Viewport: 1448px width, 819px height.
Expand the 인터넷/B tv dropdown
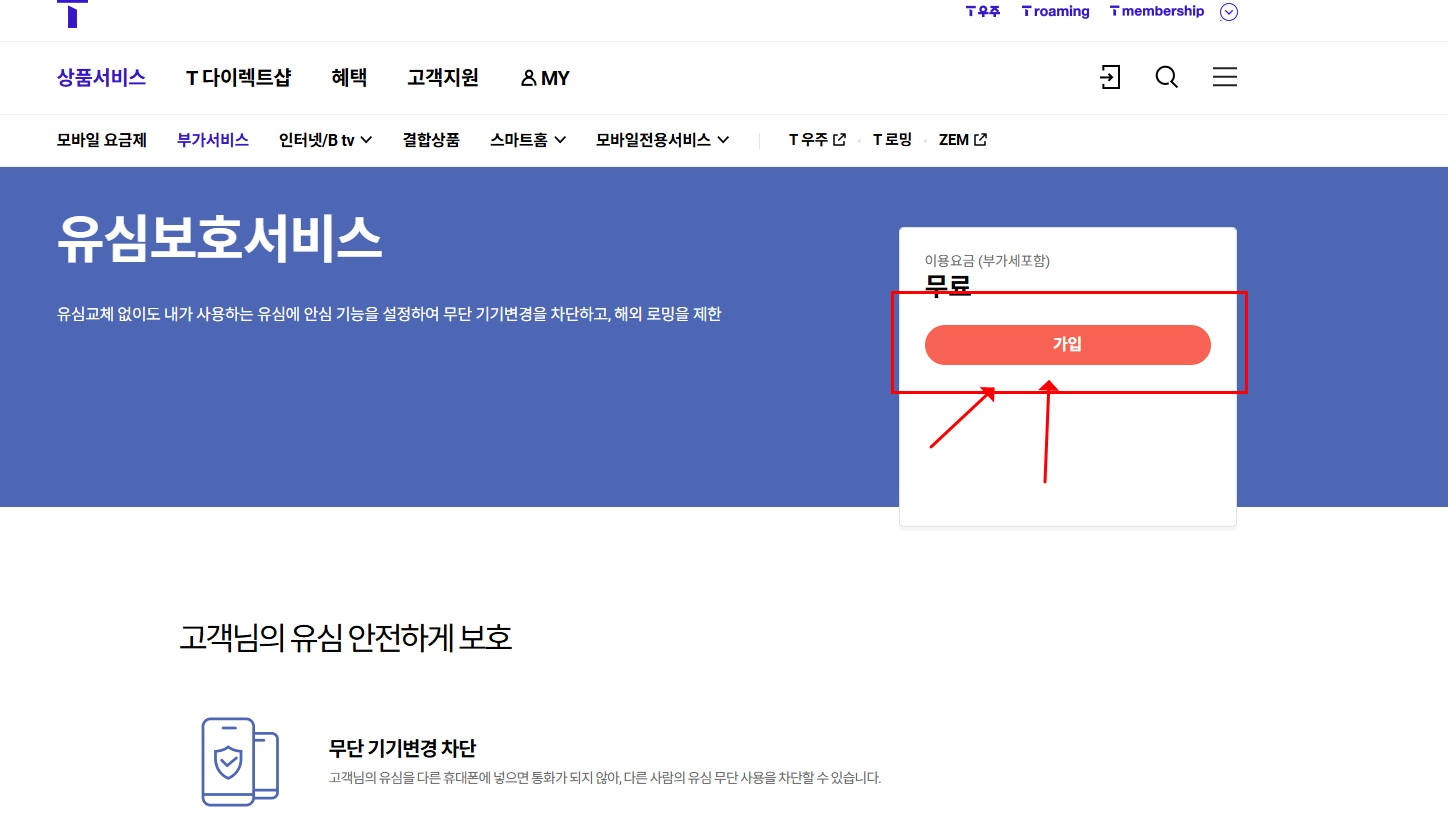pyautogui.click(x=326, y=140)
